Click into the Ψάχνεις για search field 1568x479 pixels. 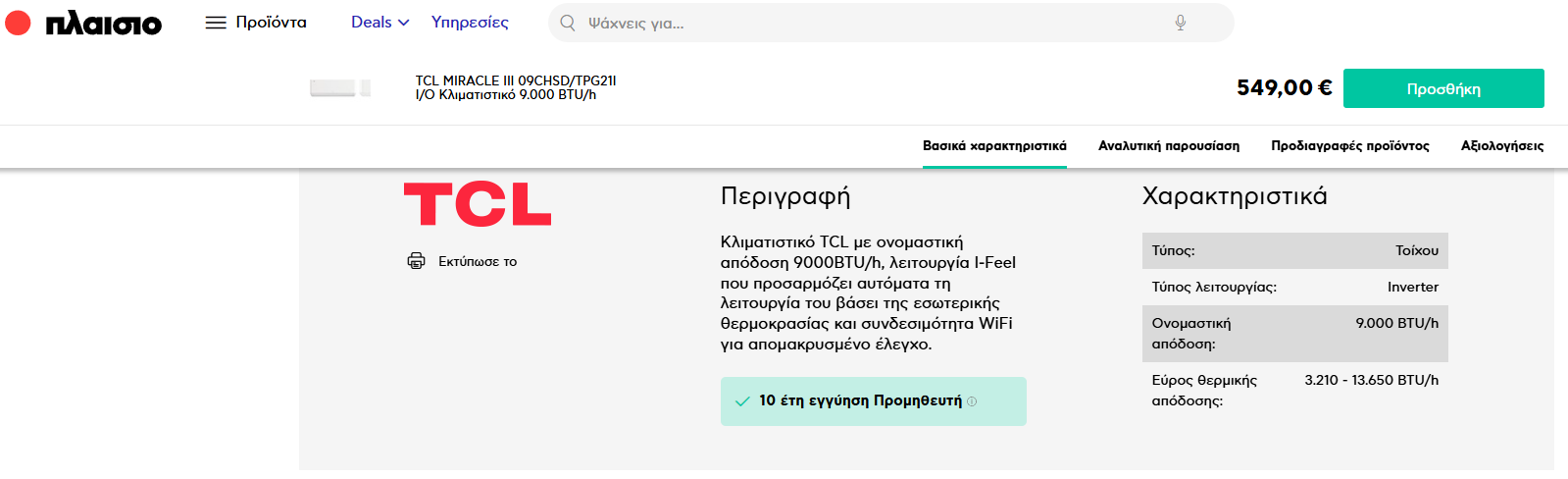[x=873, y=23]
